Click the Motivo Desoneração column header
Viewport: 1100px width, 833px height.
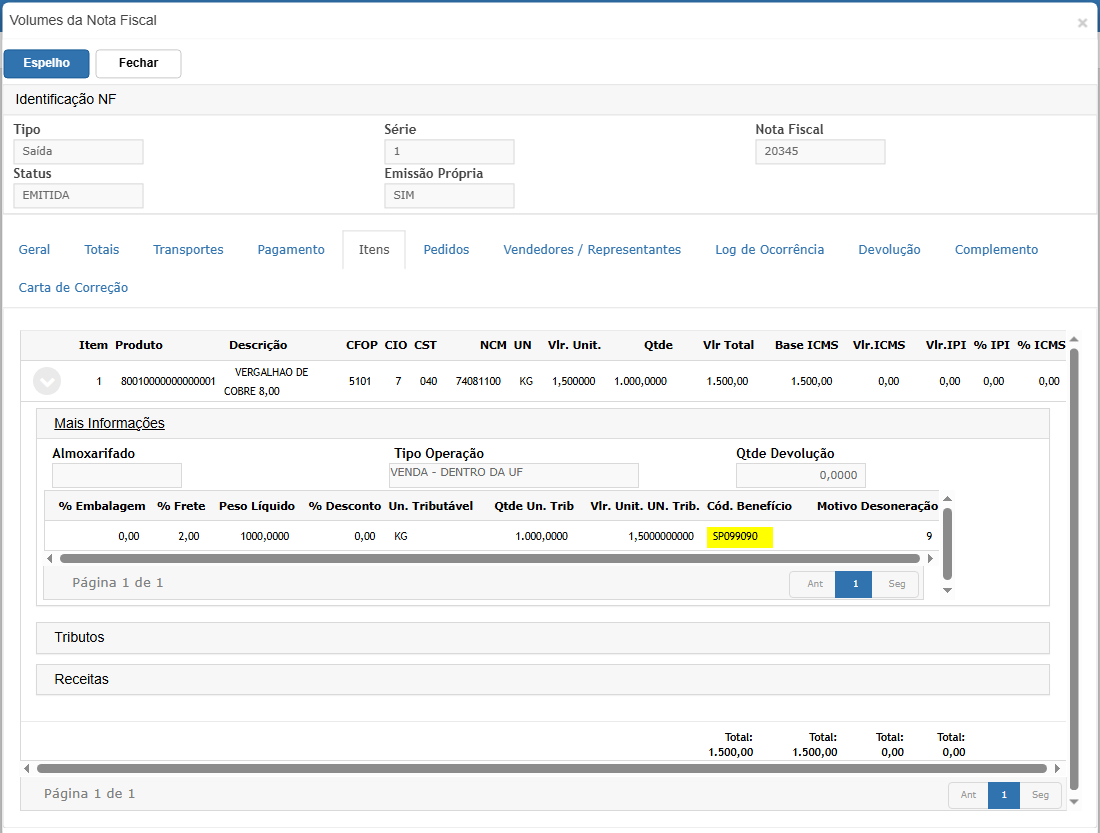877,506
